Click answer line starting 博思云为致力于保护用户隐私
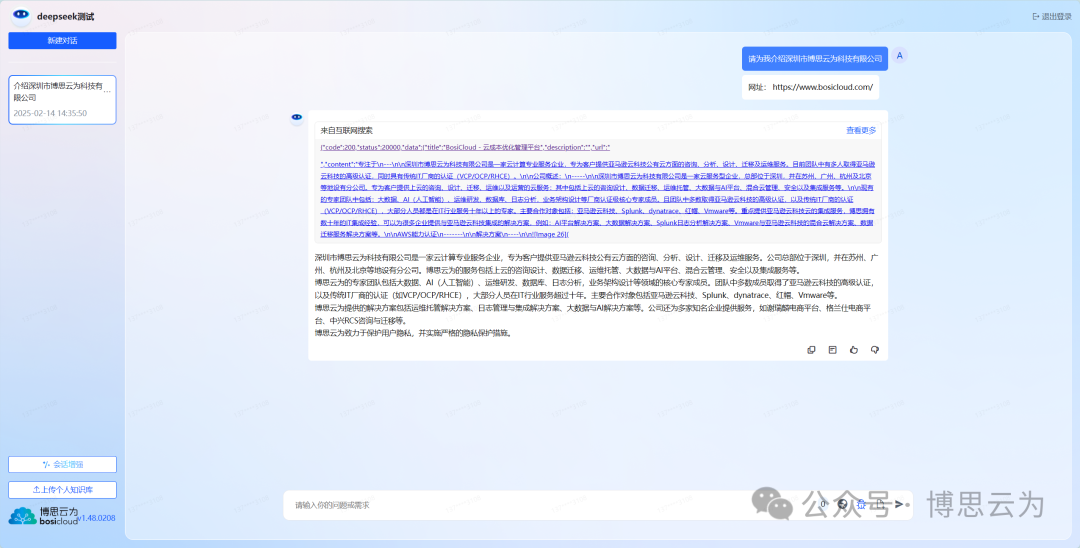Viewport: 1080px width, 548px height. pyautogui.click(x=413, y=333)
